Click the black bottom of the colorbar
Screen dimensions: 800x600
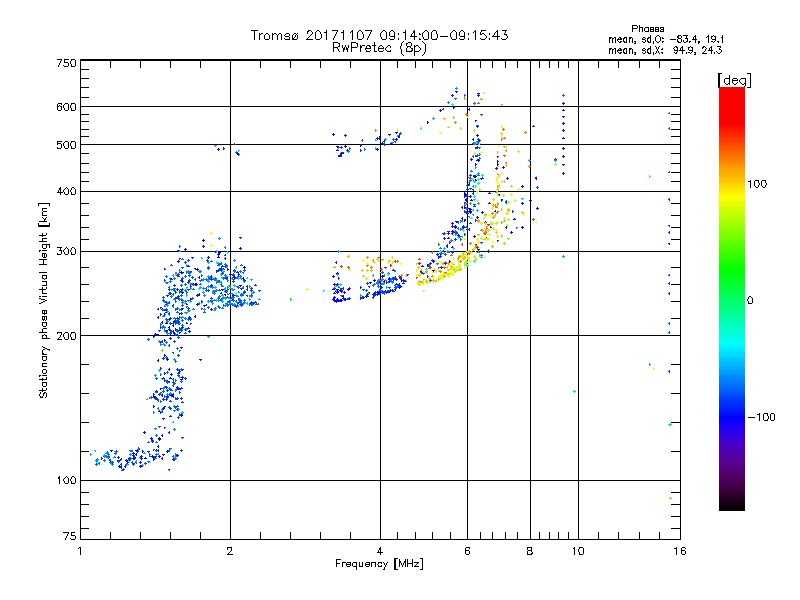(732, 503)
